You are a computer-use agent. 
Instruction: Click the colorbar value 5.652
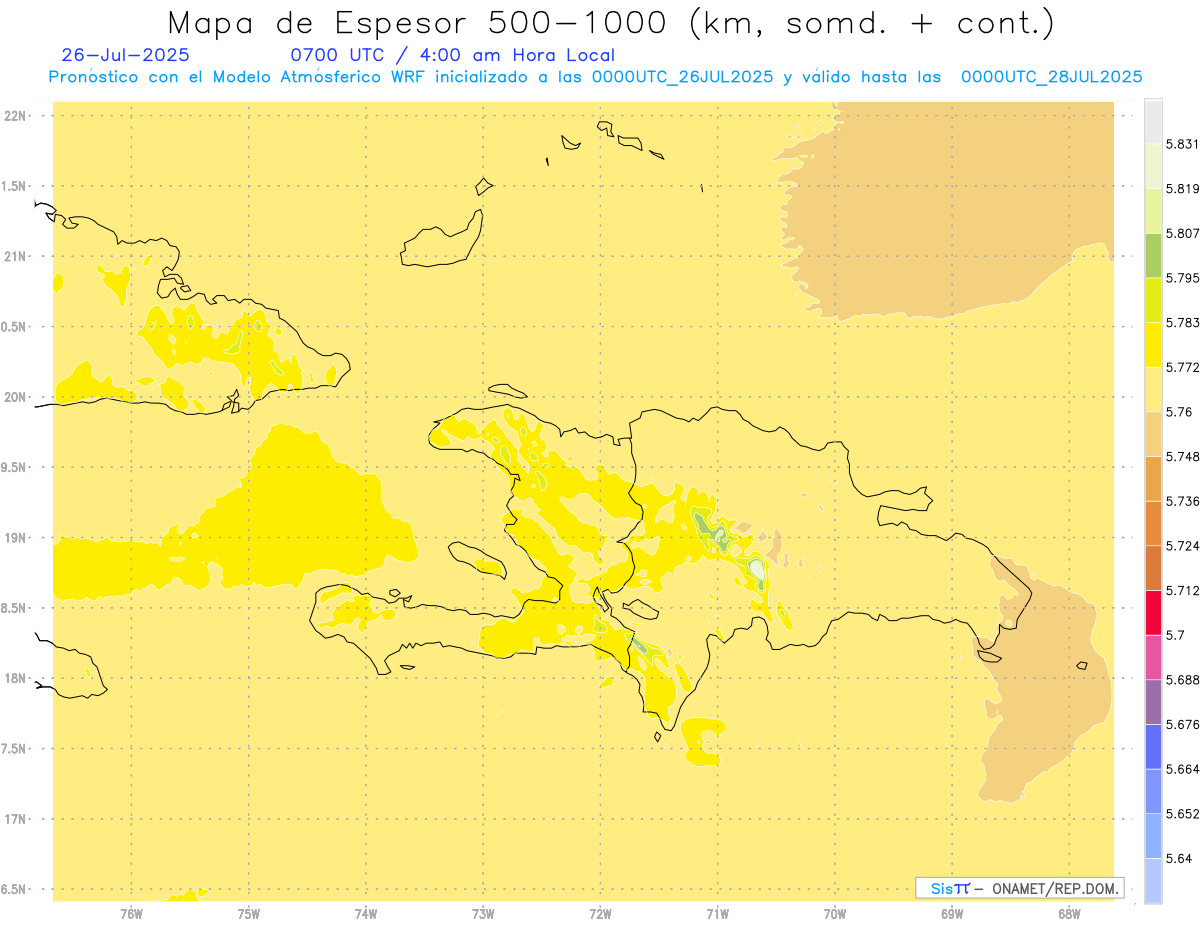click(1182, 814)
